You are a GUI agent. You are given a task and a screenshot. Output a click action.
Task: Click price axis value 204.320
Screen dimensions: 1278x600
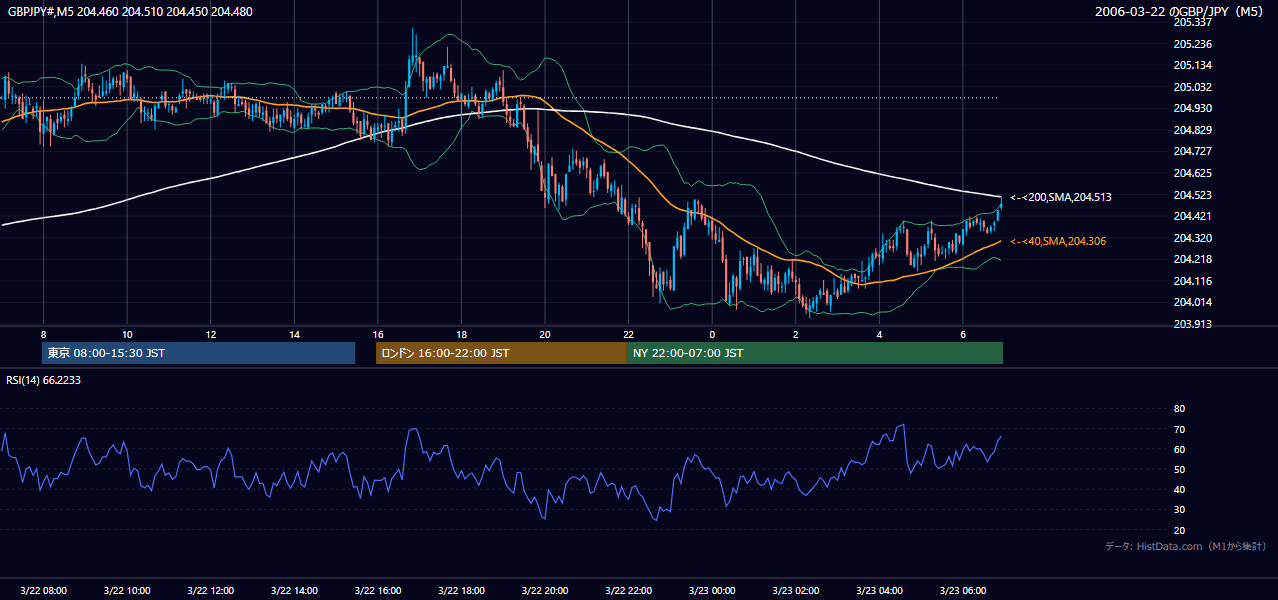[x=1192, y=238]
